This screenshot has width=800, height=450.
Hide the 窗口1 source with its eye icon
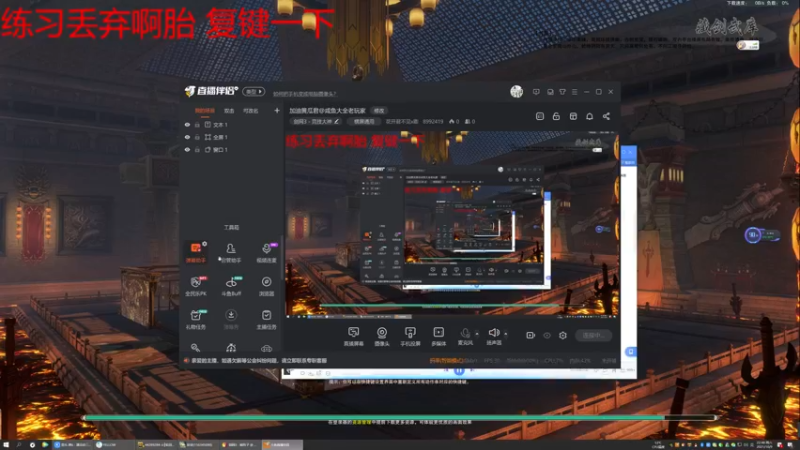point(187,150)
